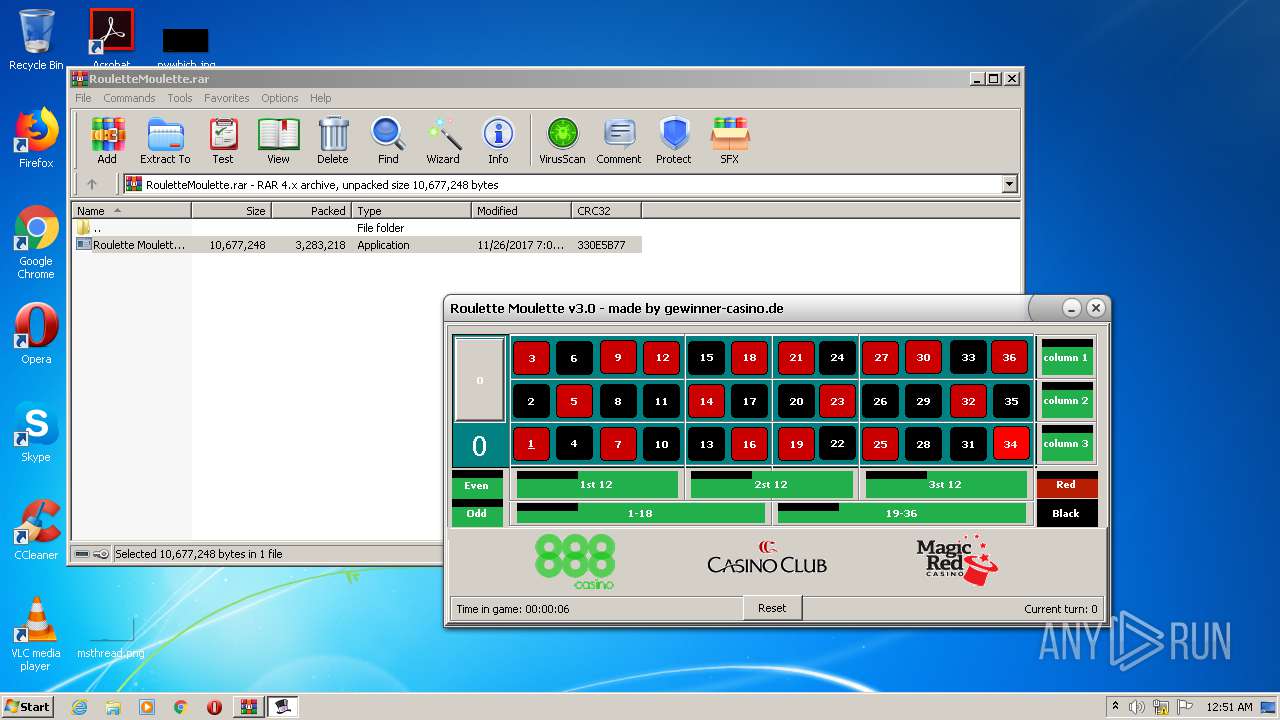This screenshot has width=1280, height=720.
Task: Click column 2 button
Action: 1066,400
